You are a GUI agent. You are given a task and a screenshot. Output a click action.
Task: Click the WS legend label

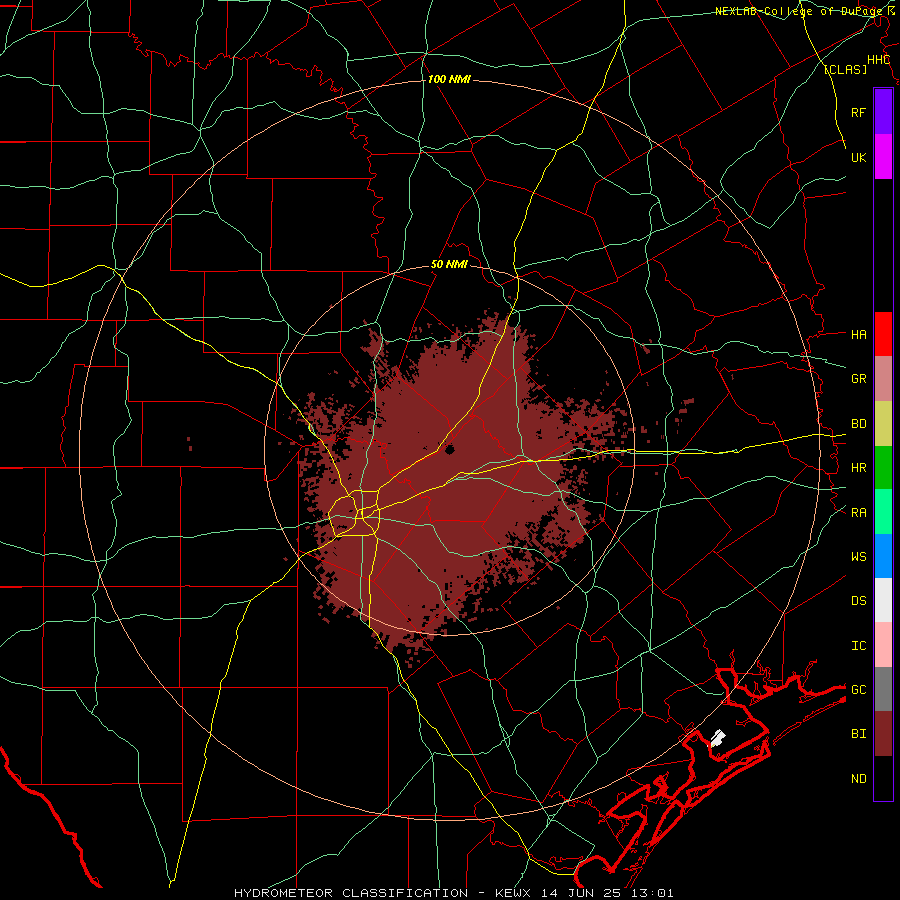(859, 556)
